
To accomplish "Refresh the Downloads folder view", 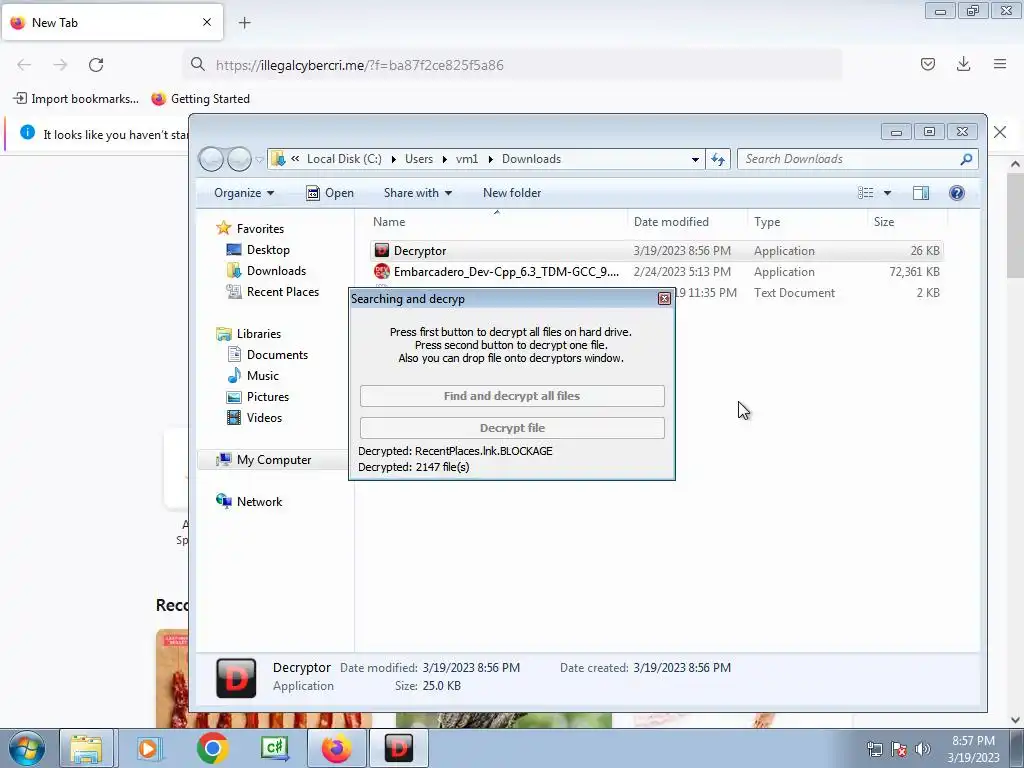I will pos(718,159).
